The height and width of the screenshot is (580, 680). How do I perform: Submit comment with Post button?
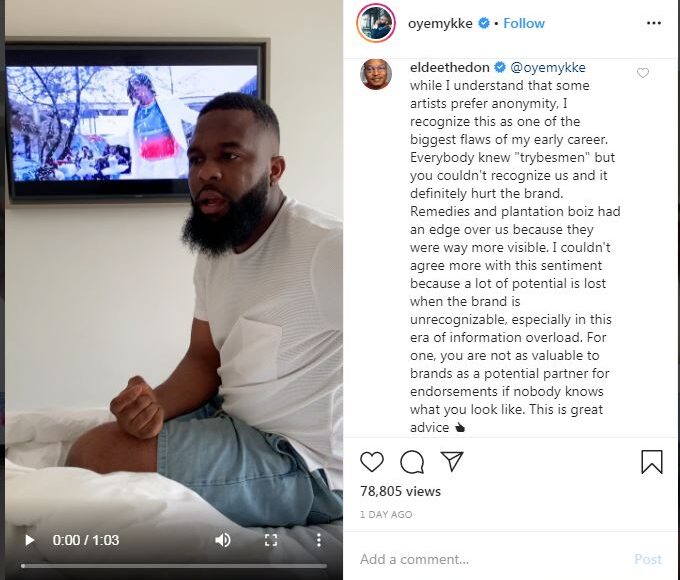pos(648,559)
